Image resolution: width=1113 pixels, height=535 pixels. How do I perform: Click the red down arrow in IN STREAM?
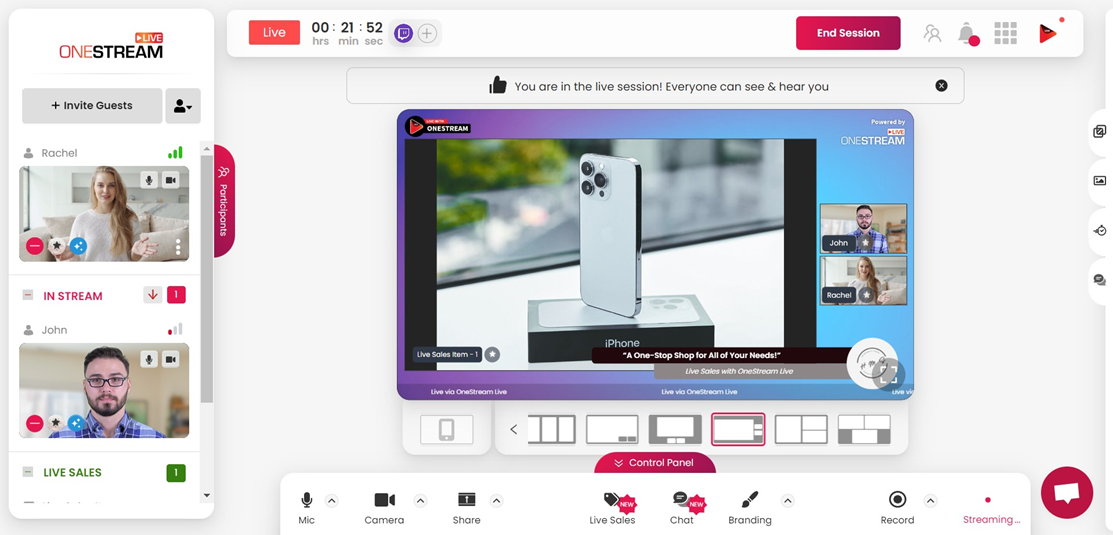click(153, 294)
